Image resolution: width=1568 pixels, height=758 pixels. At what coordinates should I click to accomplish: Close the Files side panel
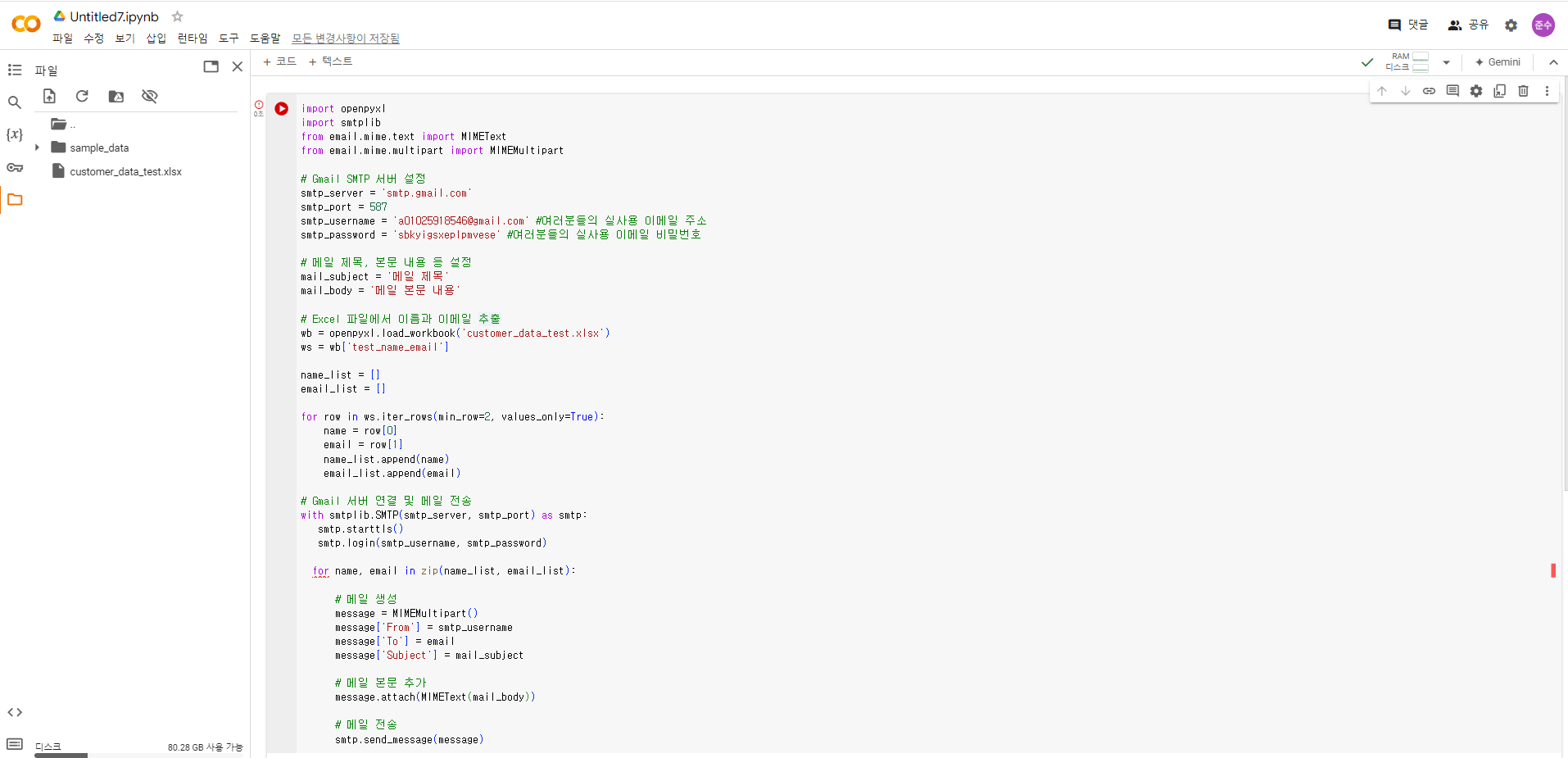click(x=238, y=67)
